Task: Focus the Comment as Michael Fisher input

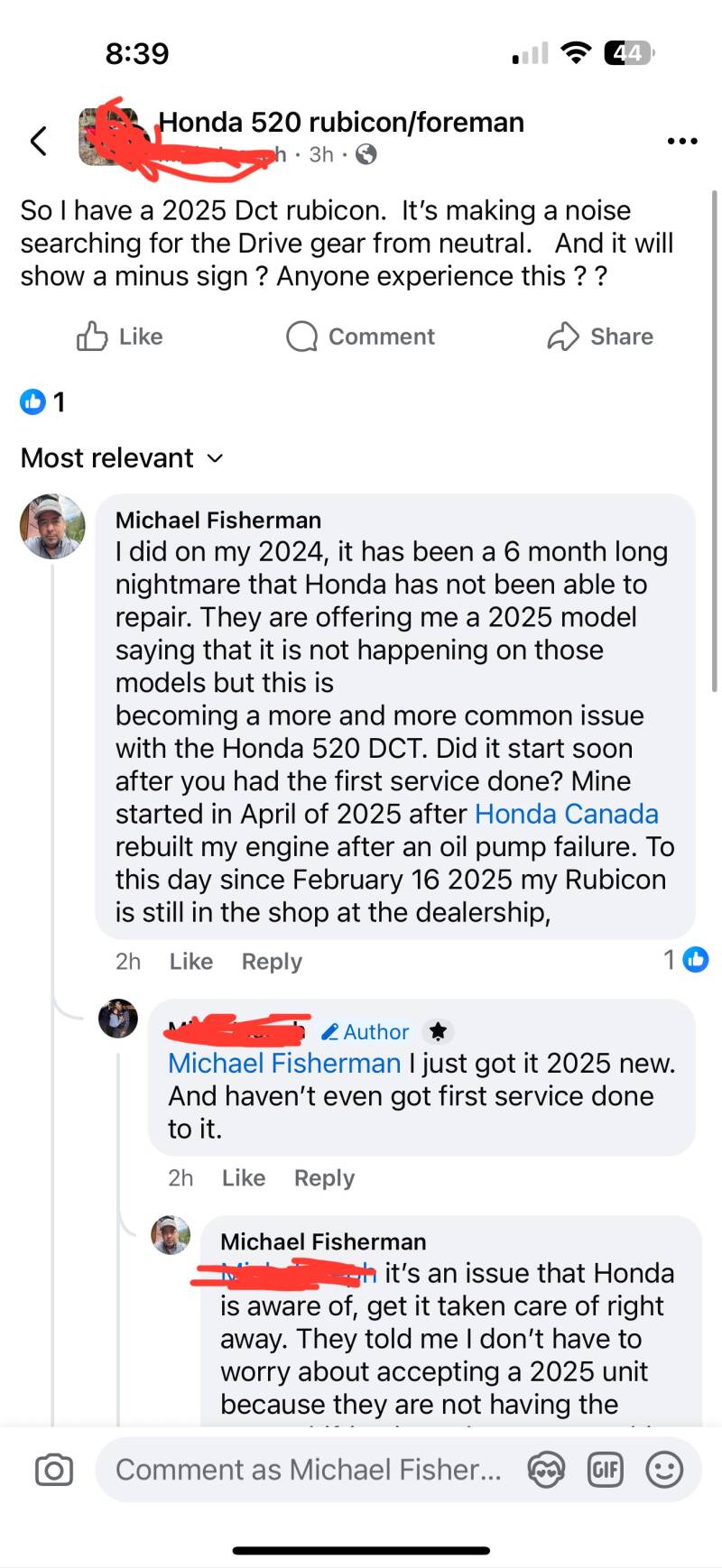Action: click(x=307, y=1470)
